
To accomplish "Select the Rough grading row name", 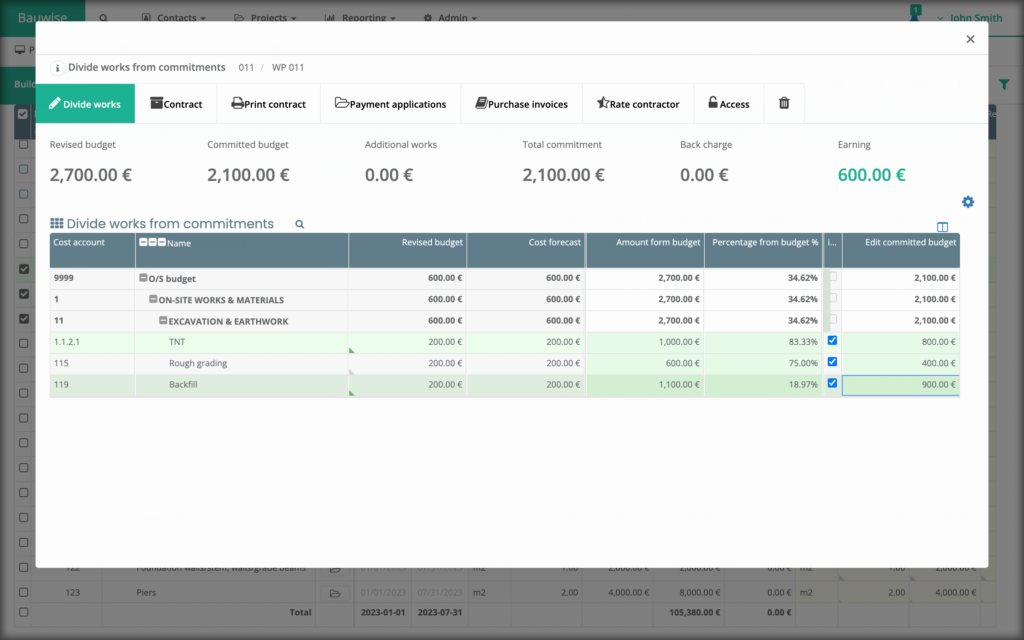I will tap(198, 363).
